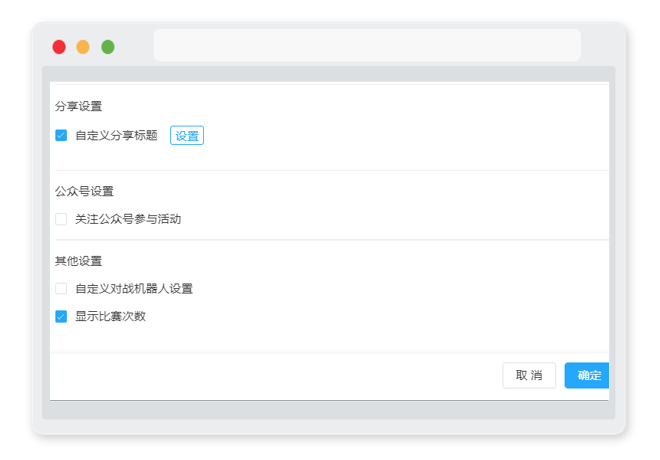Image resolution: width=660 pixels, height=460 pixels.
Task: Click the browser address bar
Action: coord(367,45)
